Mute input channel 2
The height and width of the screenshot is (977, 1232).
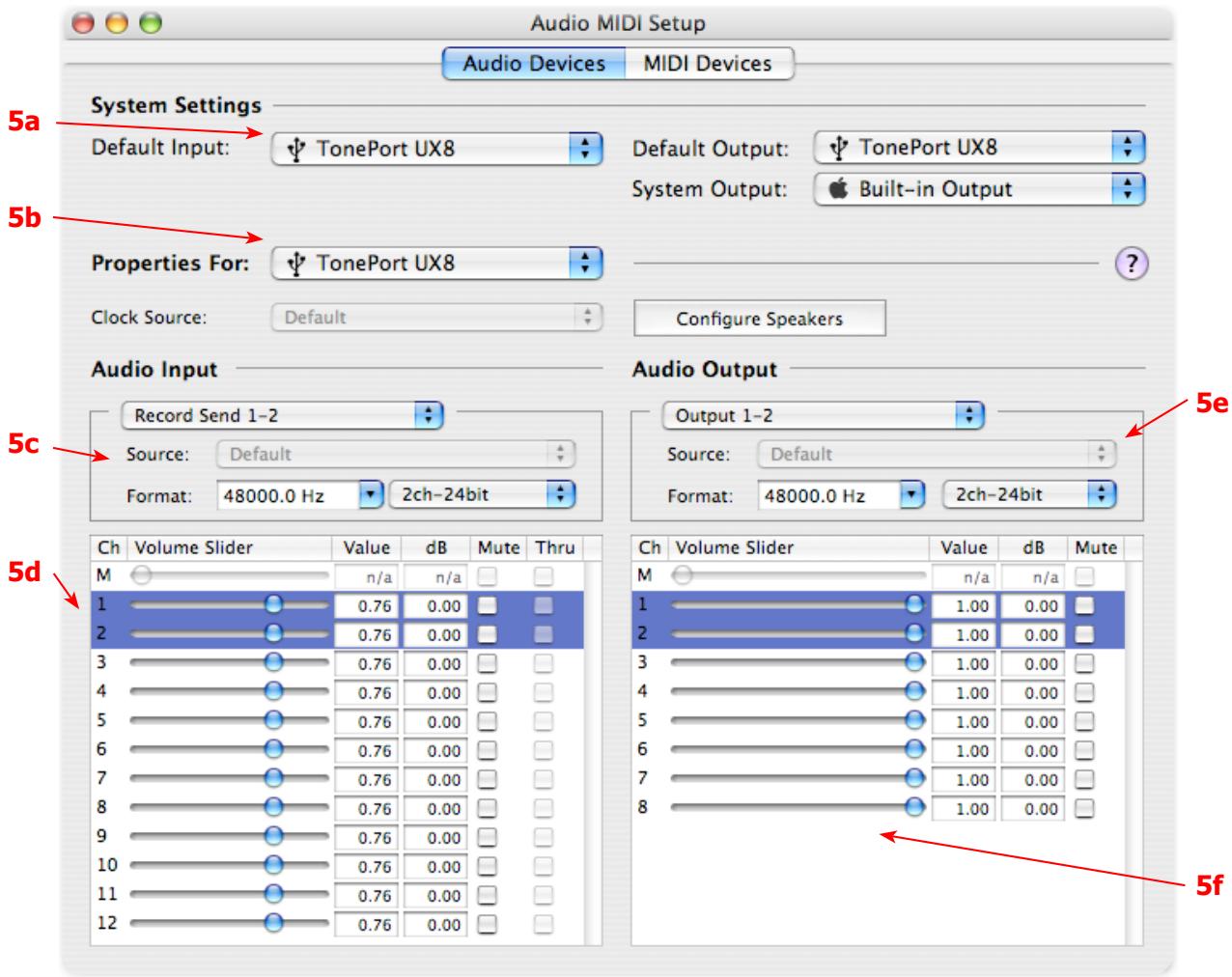click(487, 635)
